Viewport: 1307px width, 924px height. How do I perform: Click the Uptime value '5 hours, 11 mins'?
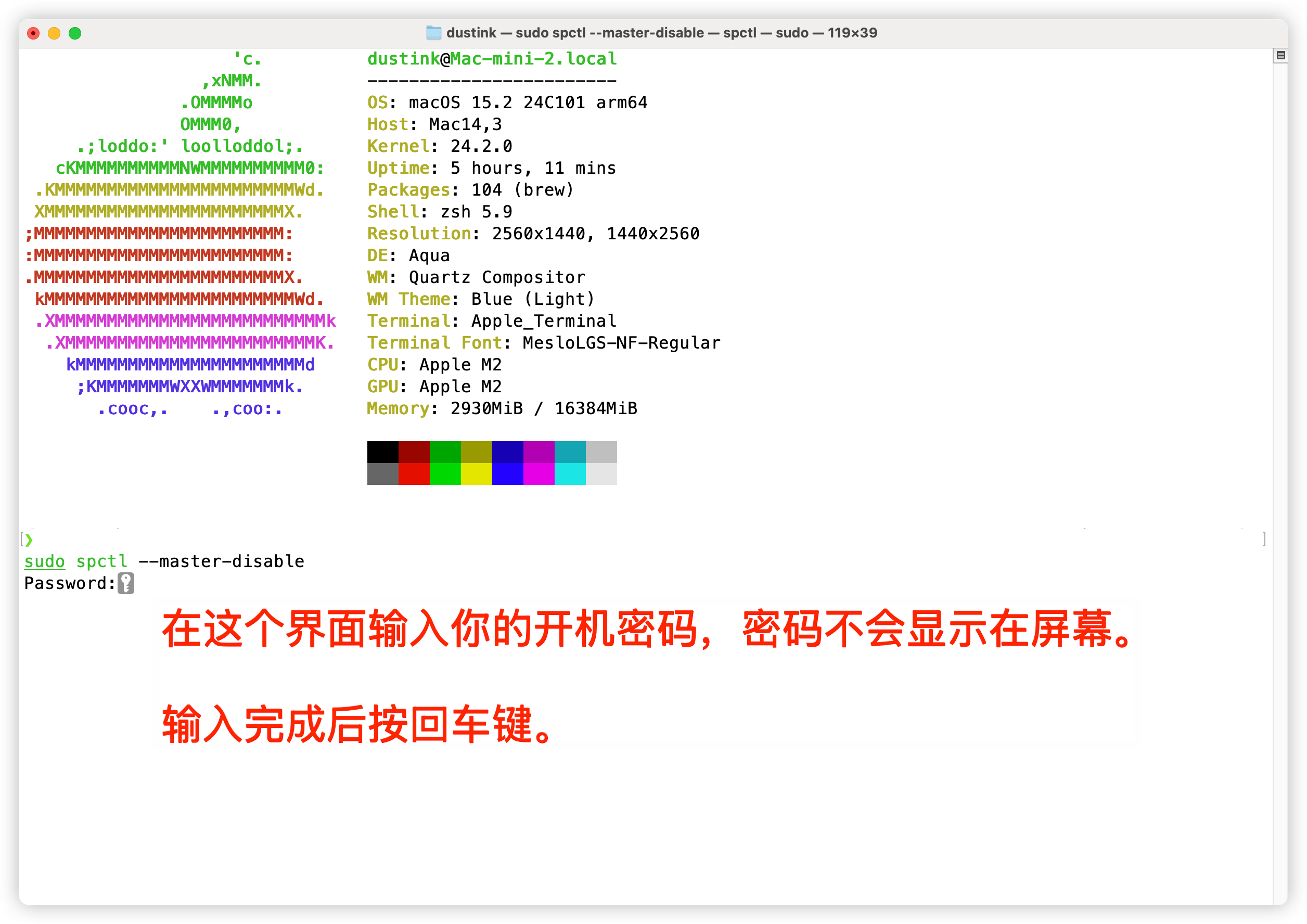pos(533,168)
